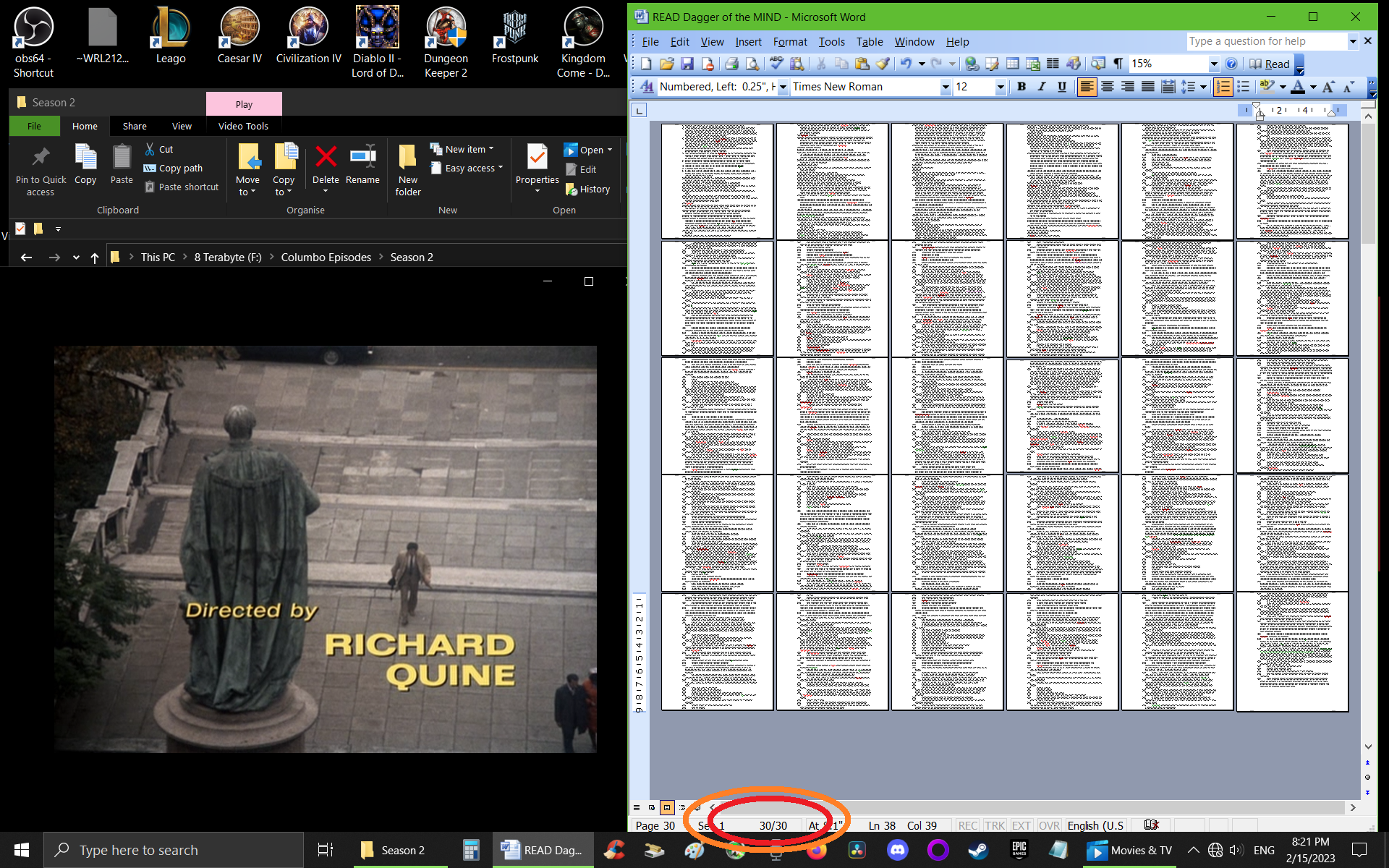1389x868 pixels.
Task: Toggle Bullets list button
Action: tap(1243, 87)
